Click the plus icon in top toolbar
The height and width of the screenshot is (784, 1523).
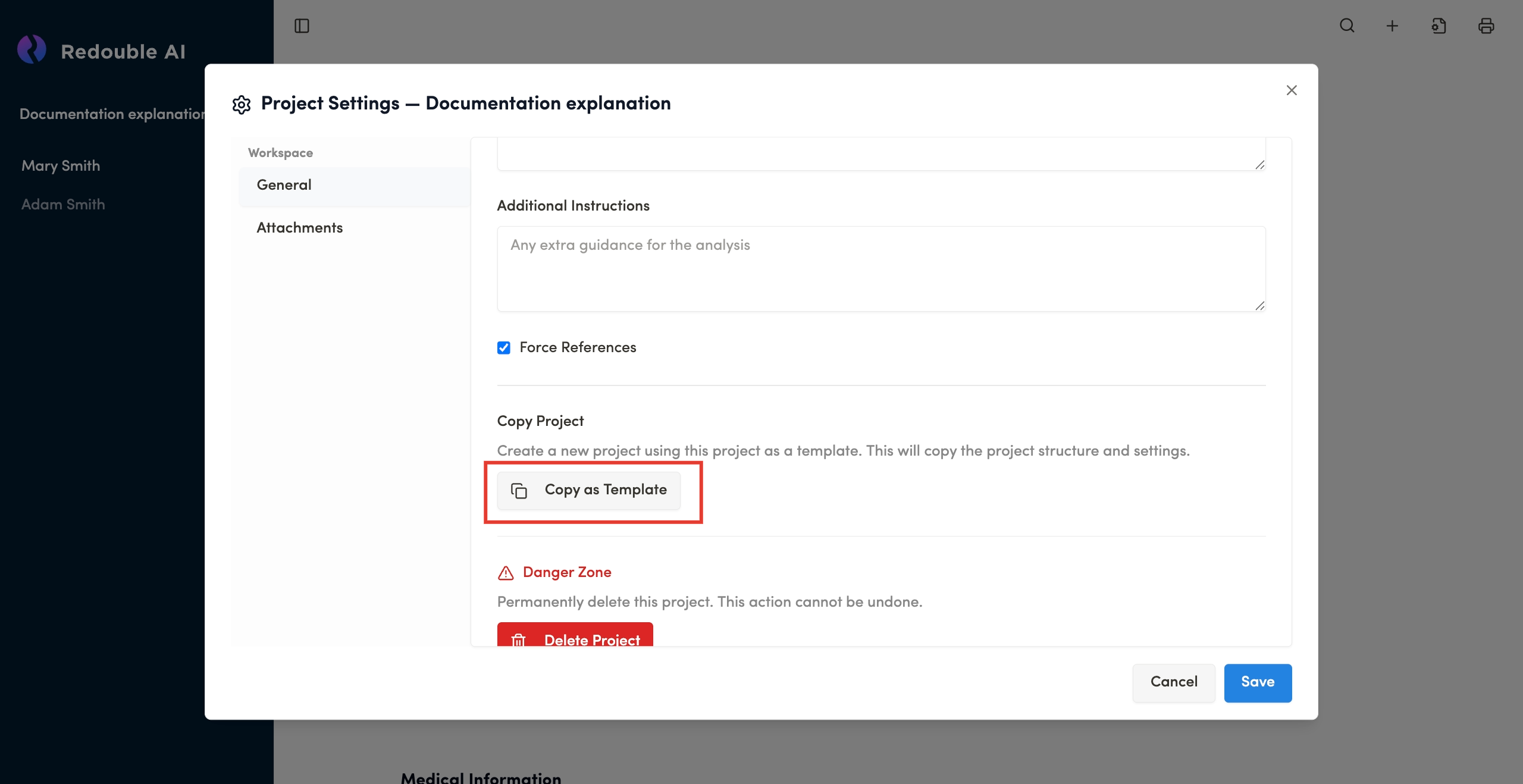pos(1392,26)
